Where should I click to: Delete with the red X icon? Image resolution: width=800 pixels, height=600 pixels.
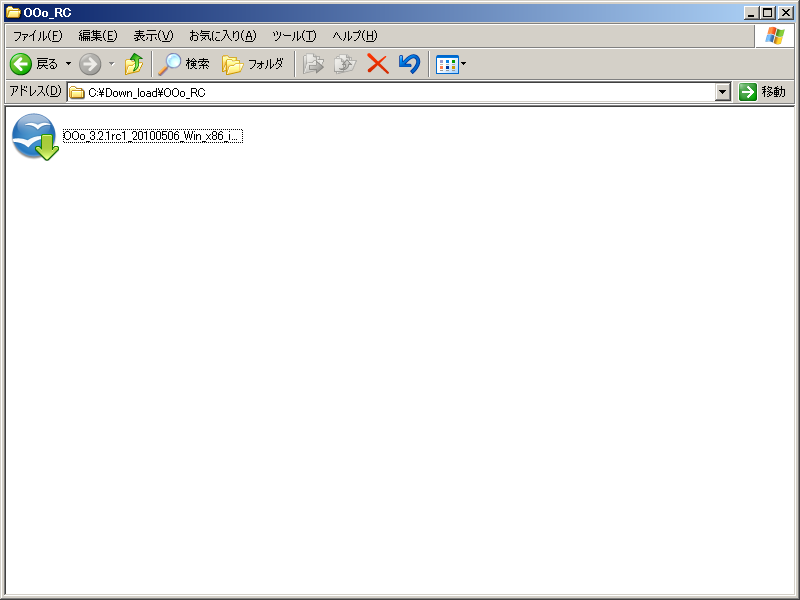[378, 64]
